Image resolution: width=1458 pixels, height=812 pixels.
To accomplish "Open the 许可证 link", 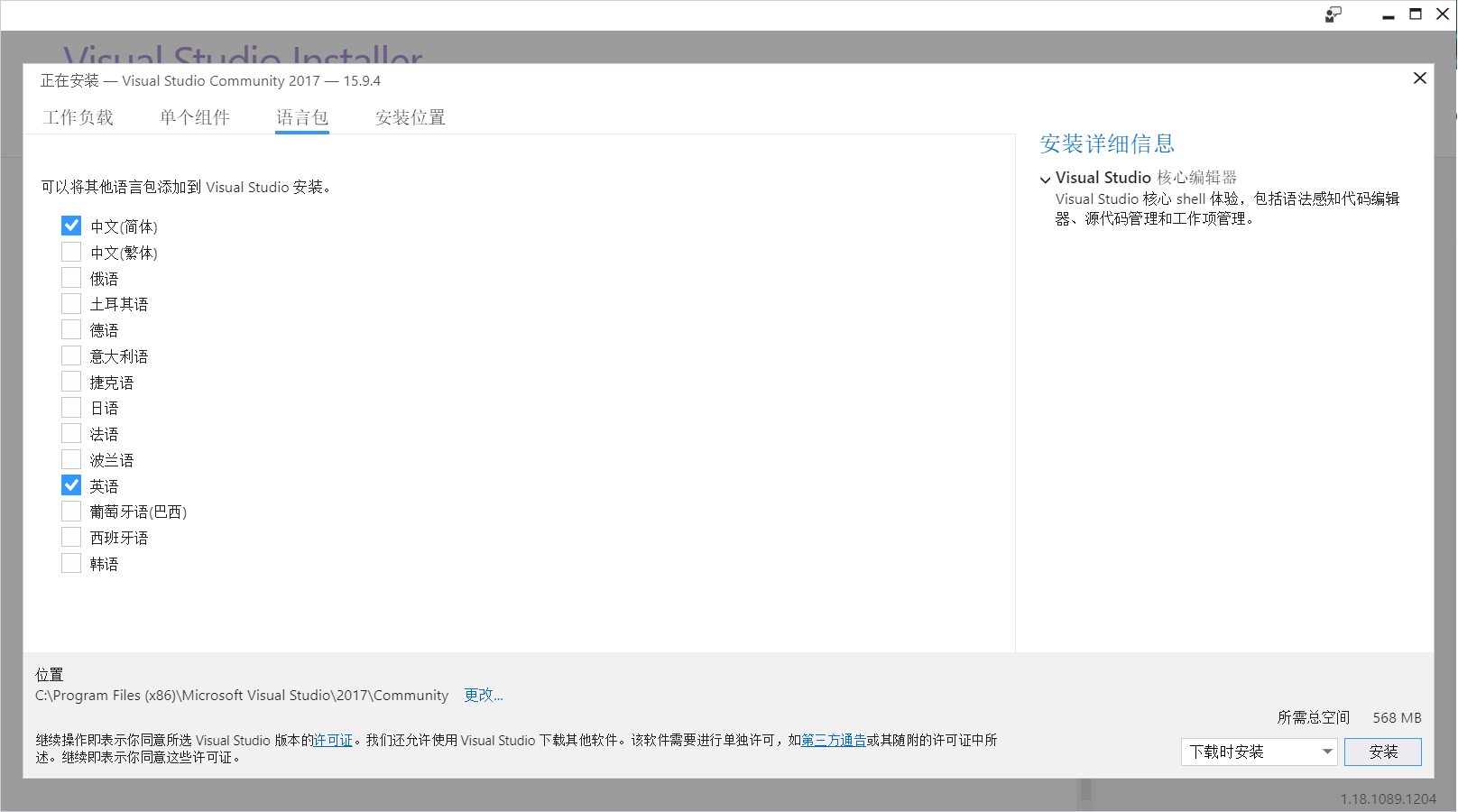I will (333, 740).
